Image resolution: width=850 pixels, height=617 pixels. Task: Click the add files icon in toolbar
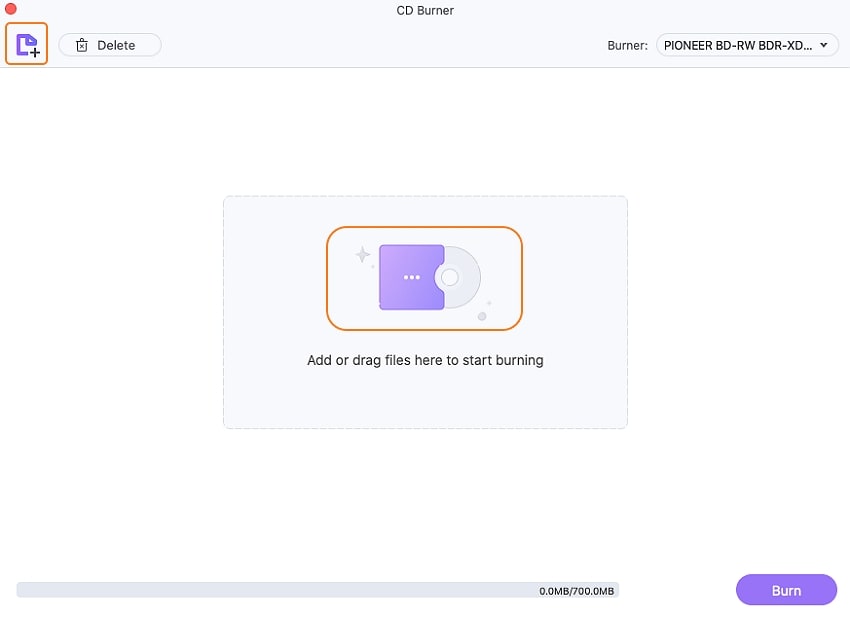click(27, 44)
